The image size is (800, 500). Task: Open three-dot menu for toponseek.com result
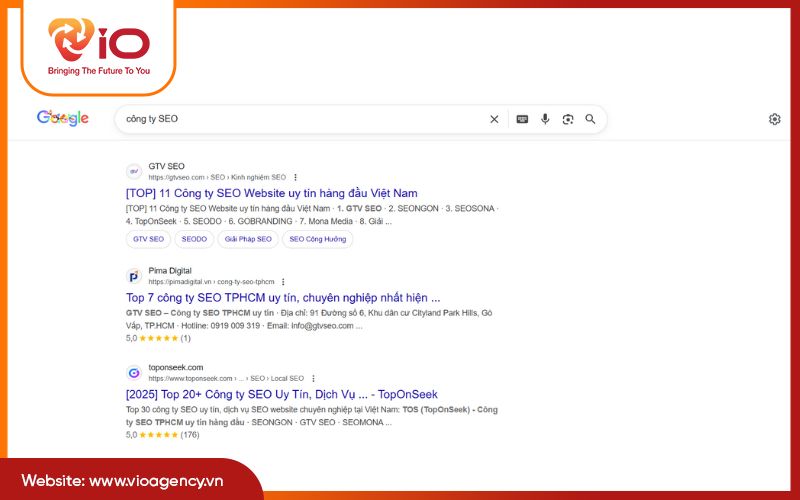point(313,379)
